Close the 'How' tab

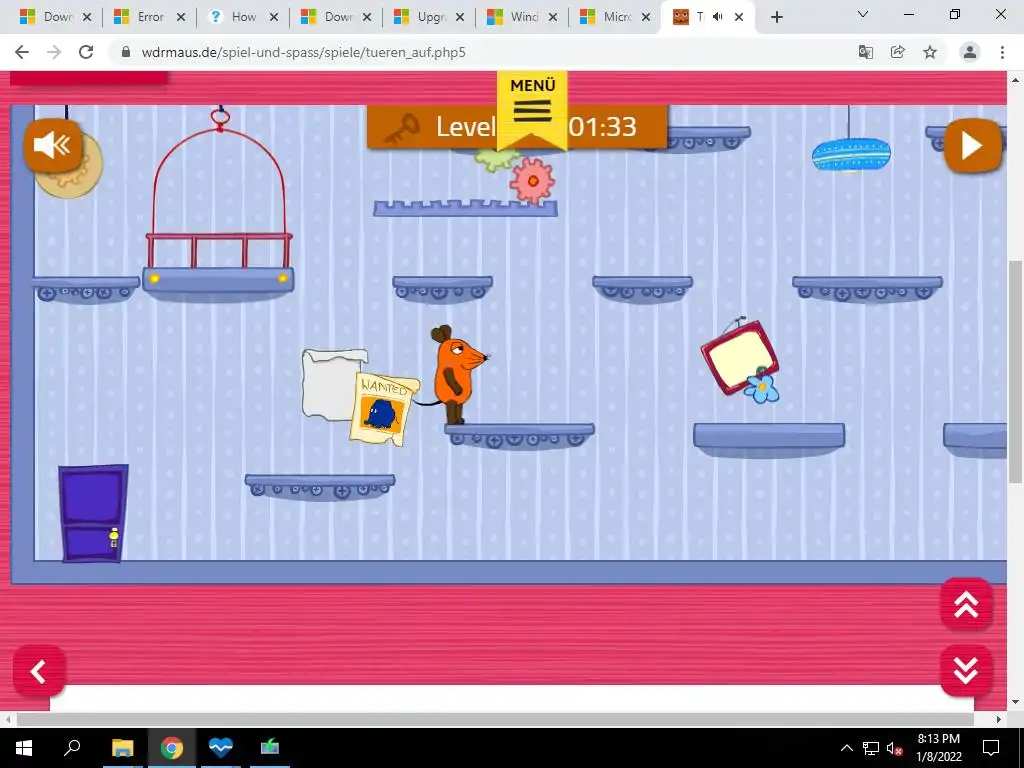pyautogui.click(x=274, y=18)
